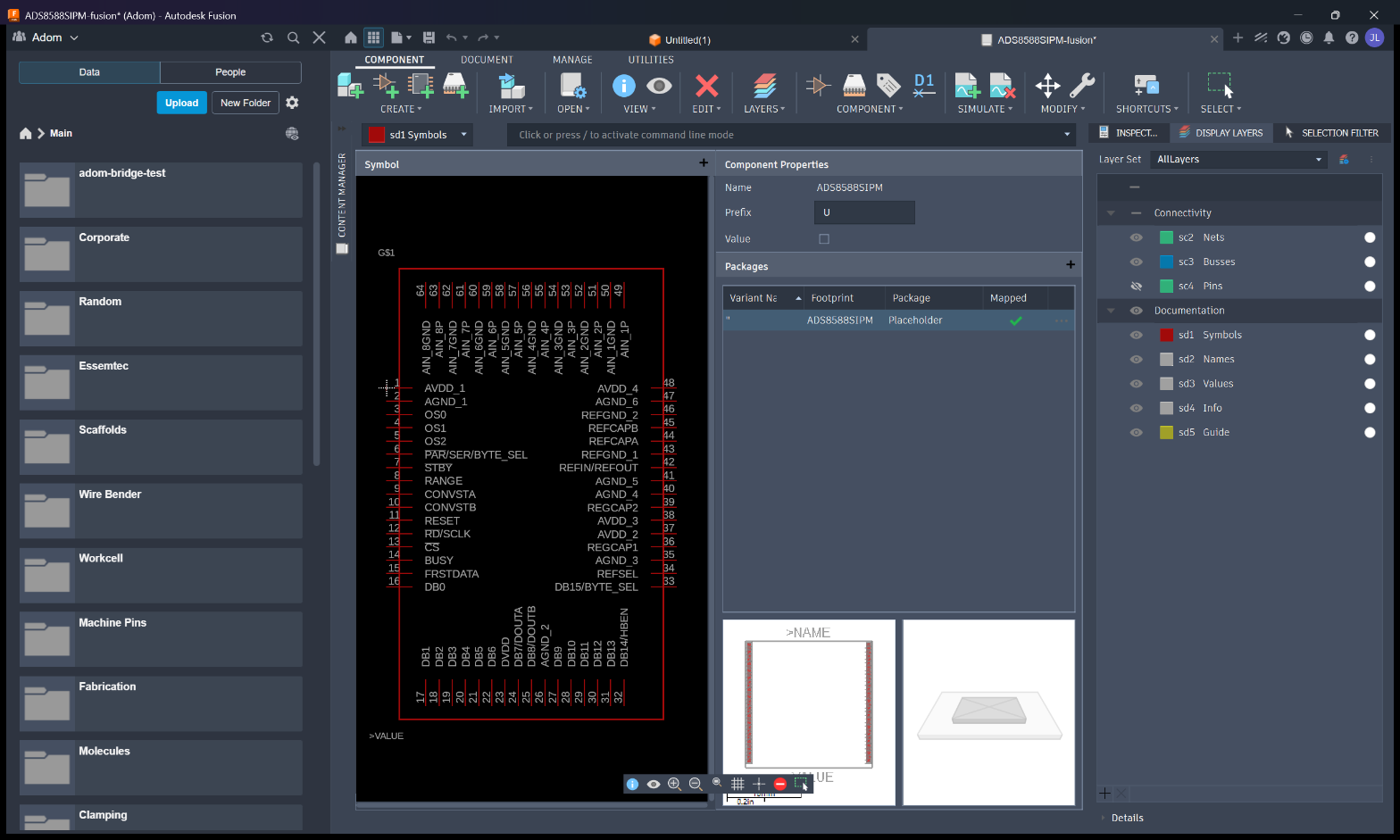
Task: Click the wrench tool in Modify group
Action: pos(1082,86)
